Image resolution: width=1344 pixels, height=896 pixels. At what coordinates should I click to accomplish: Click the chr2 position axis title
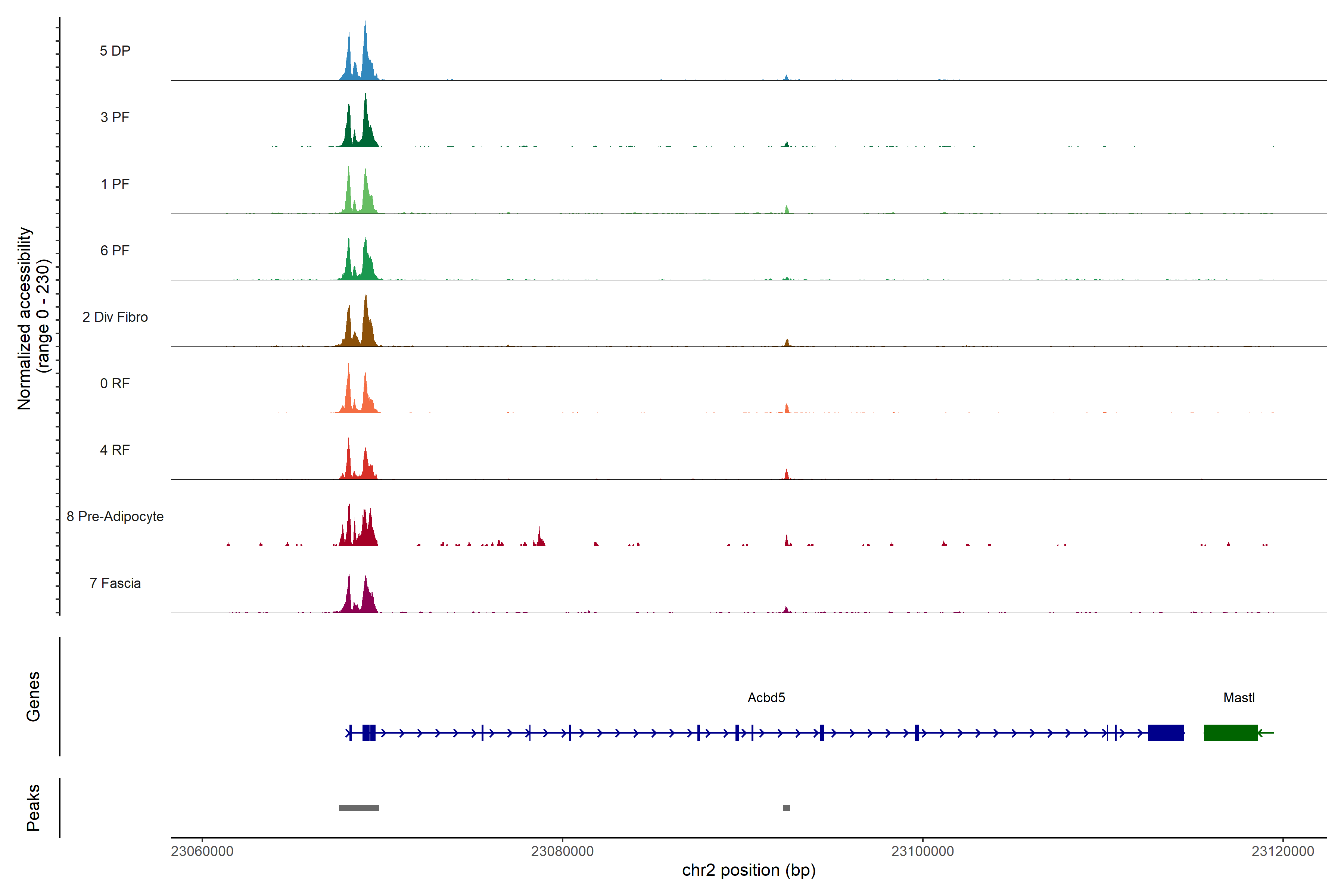click(x=749, y=870)
